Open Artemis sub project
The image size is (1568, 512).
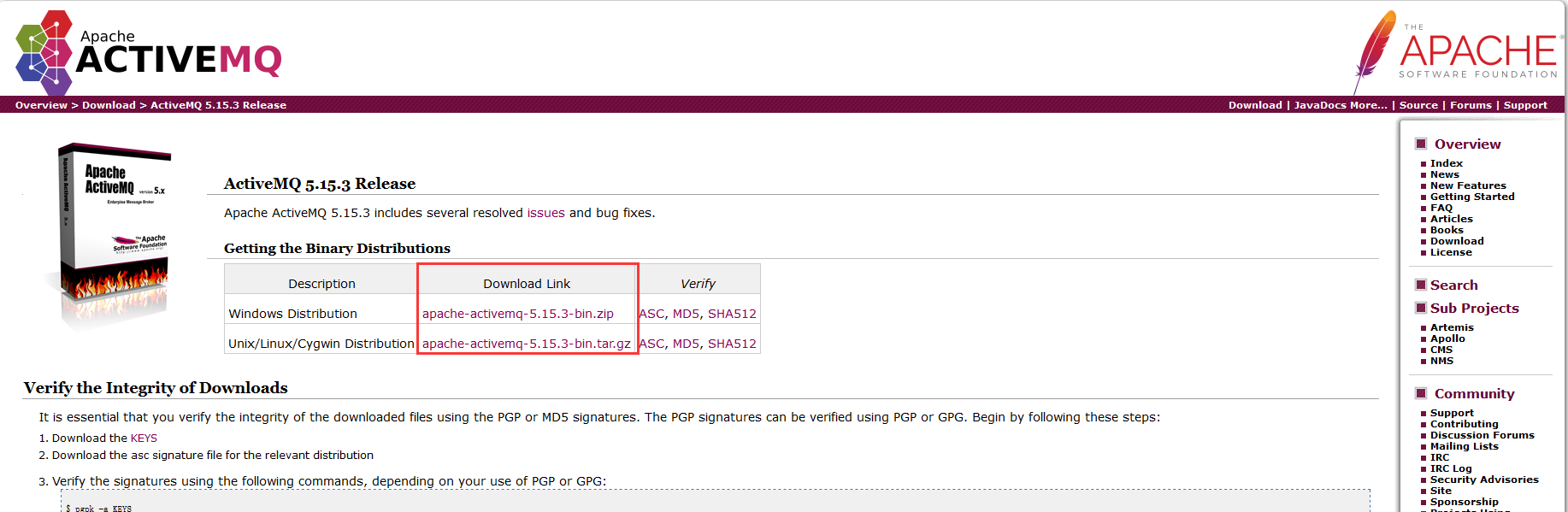(x=1452, y=327)
